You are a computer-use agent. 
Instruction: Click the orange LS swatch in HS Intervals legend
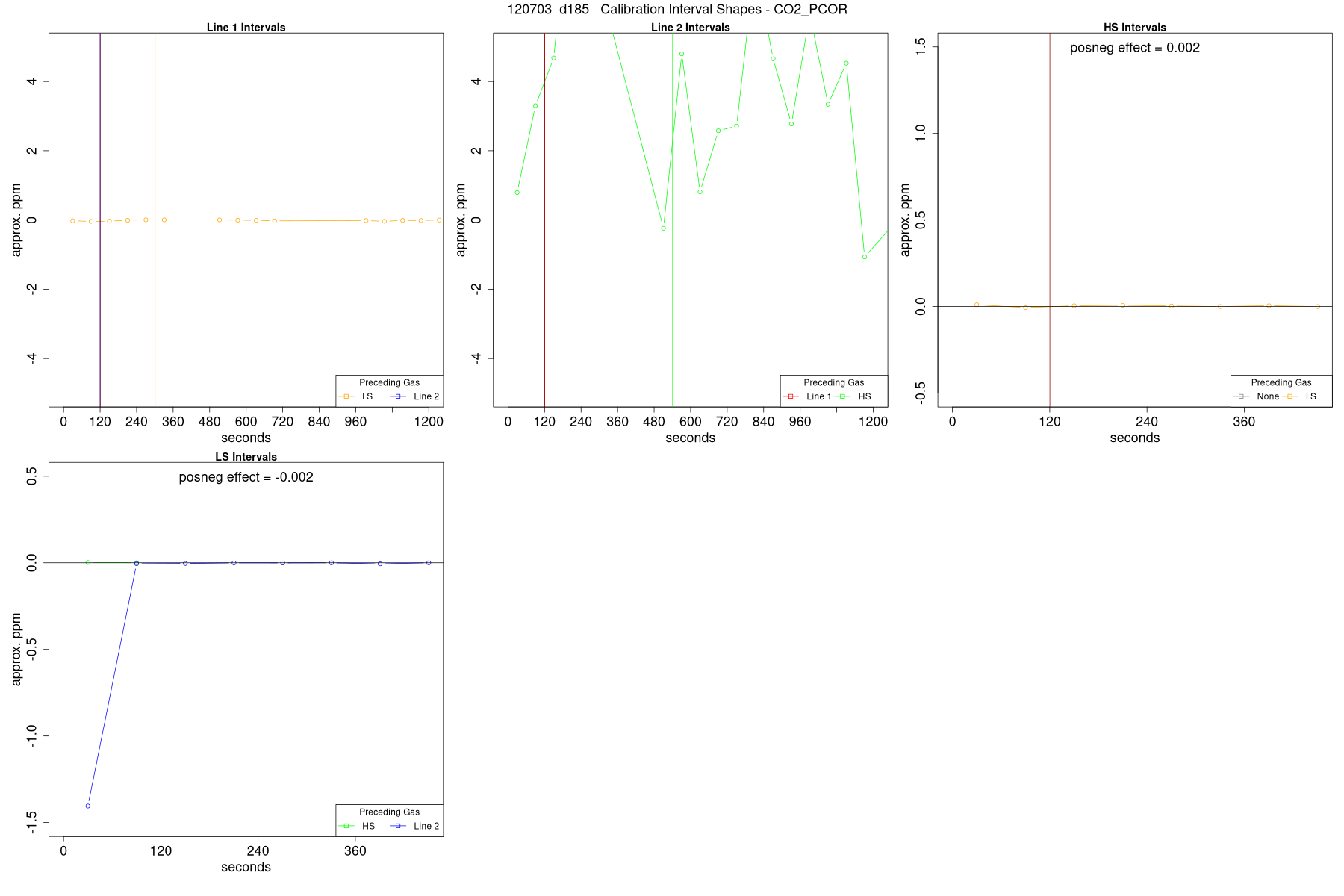pos(1289,396)
